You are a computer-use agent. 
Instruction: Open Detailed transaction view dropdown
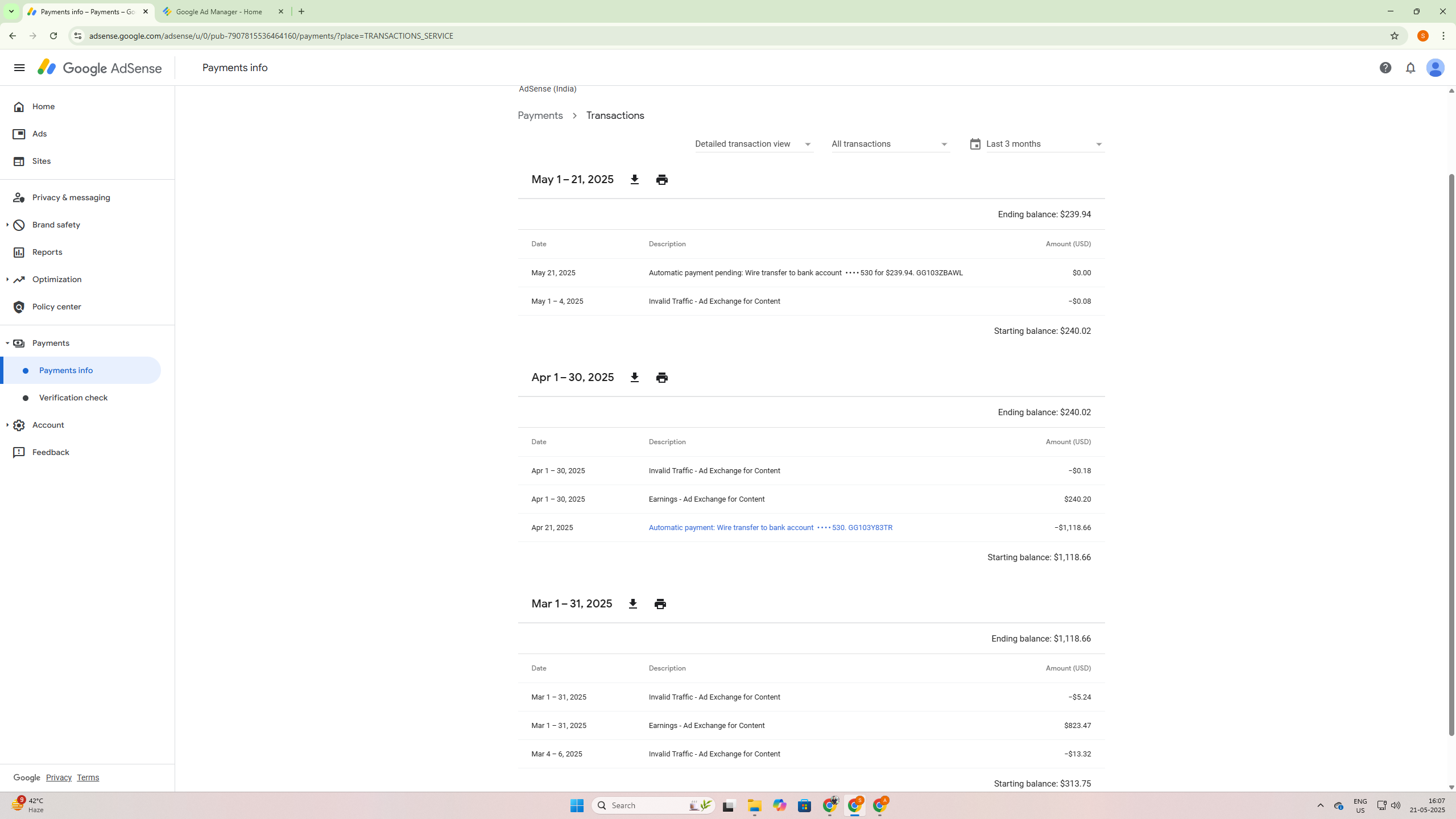click(754, 144)
